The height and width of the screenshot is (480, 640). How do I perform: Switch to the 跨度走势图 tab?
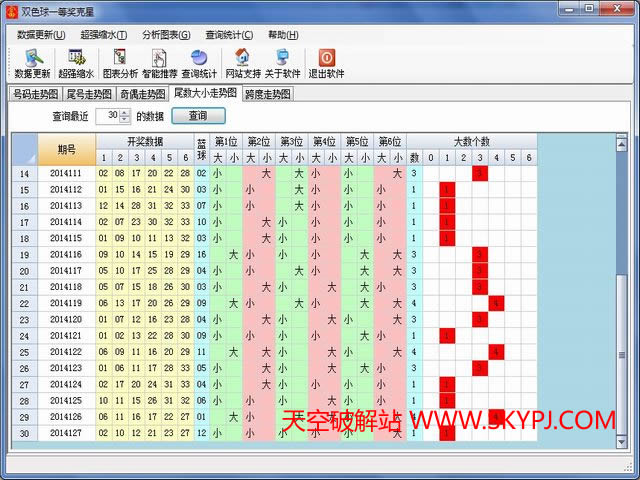point(267,94)
